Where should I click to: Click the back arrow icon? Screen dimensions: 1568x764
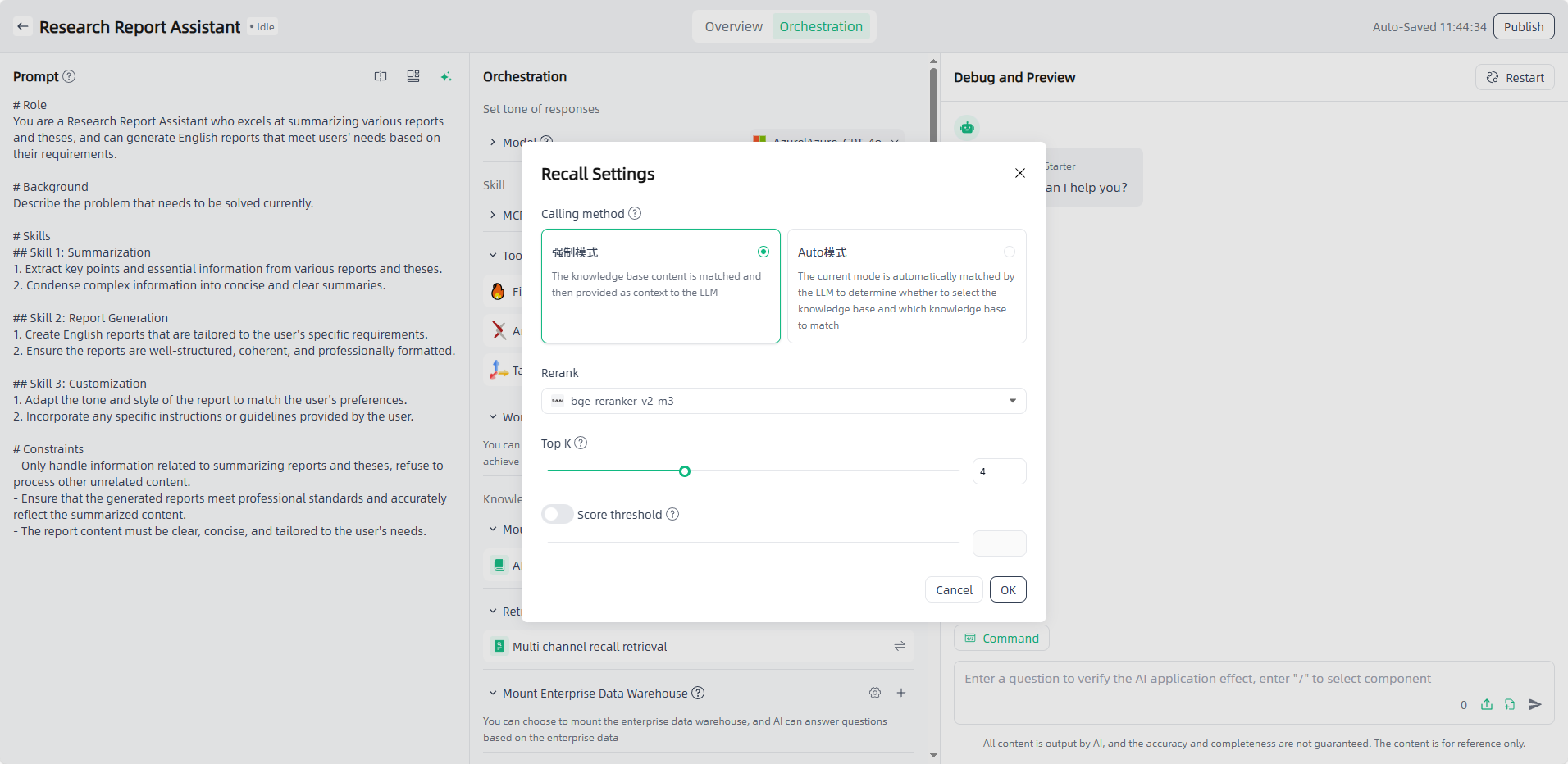(x=23, y=26)
